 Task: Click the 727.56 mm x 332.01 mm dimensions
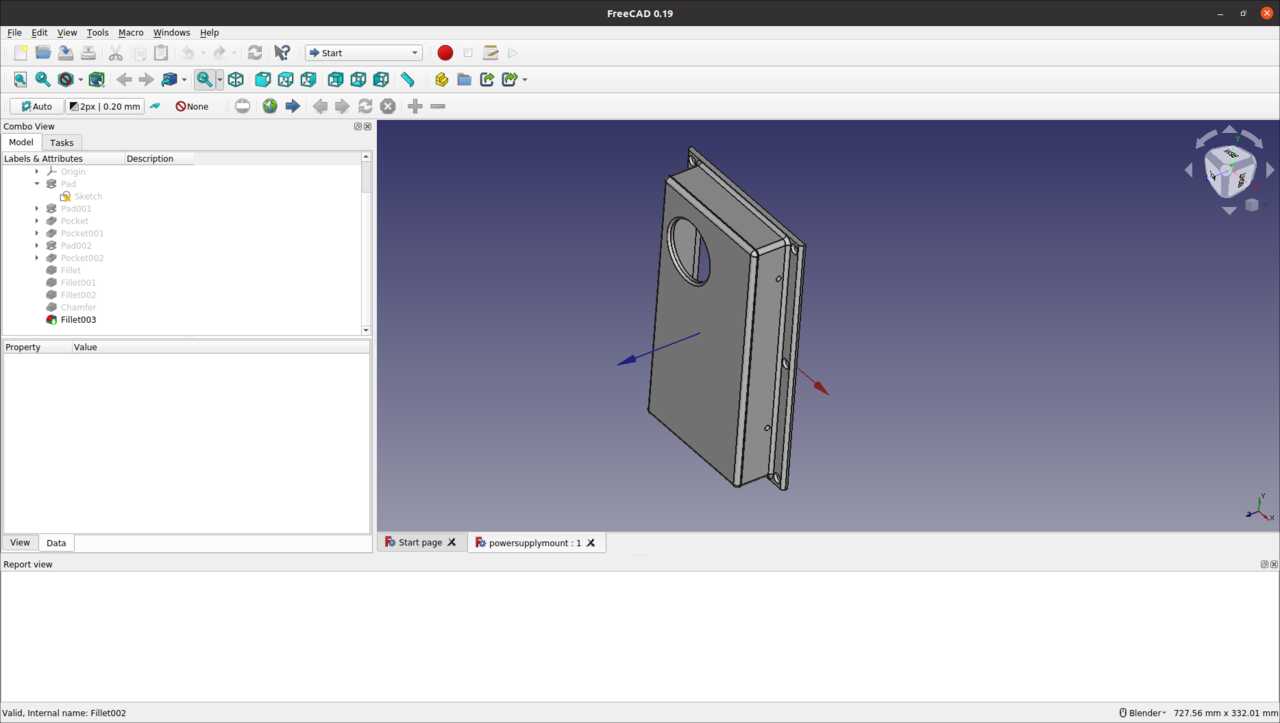pos(1225,713)
